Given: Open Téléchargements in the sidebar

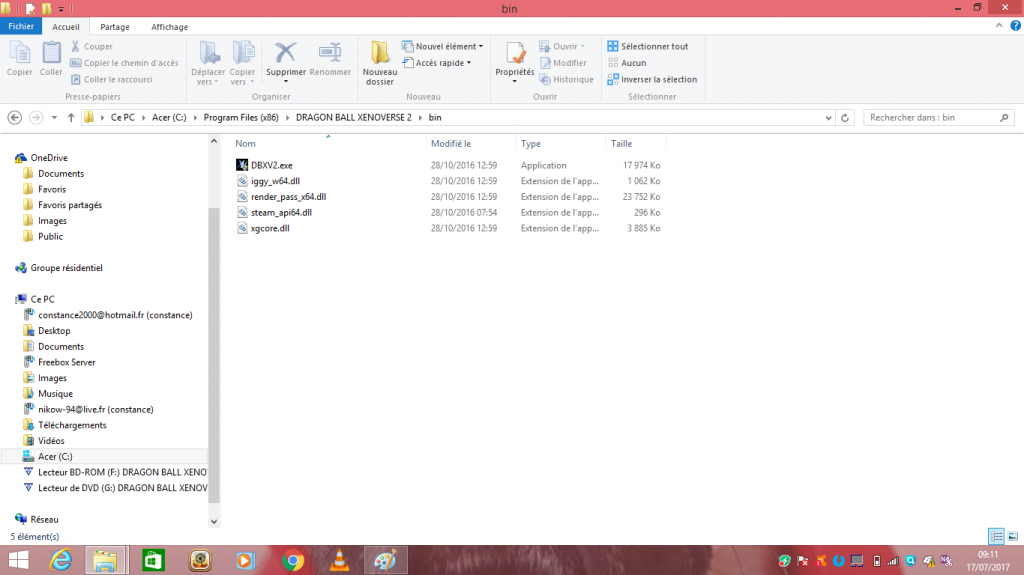Looking at the screenshot, I should click(x=72, y=425).
